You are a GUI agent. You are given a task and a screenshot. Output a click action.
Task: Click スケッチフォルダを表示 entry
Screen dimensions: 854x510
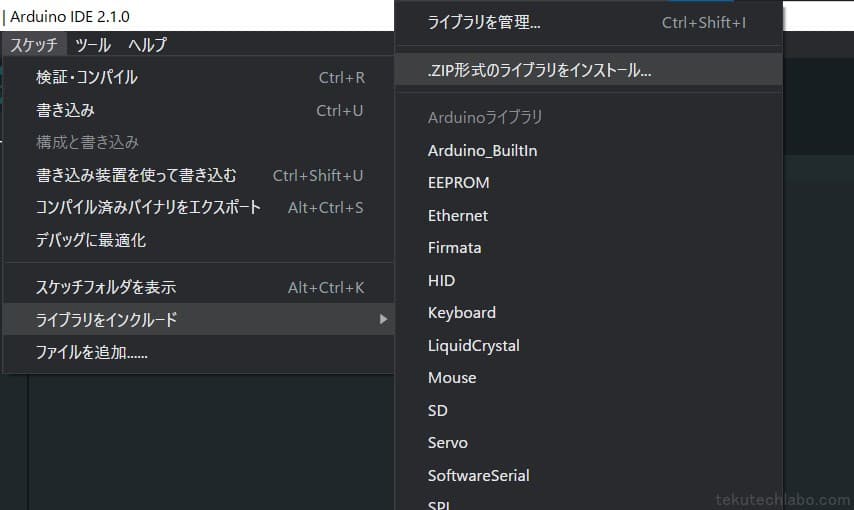tap(199, 287)
